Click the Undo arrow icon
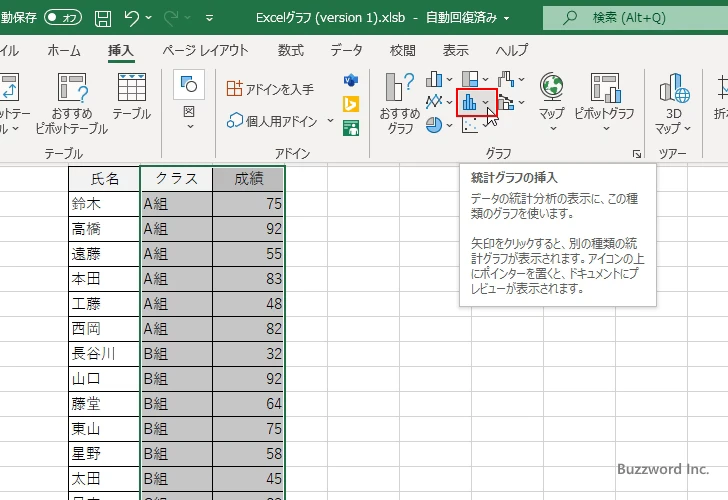 pyautogui.click(x=132, y=18)
